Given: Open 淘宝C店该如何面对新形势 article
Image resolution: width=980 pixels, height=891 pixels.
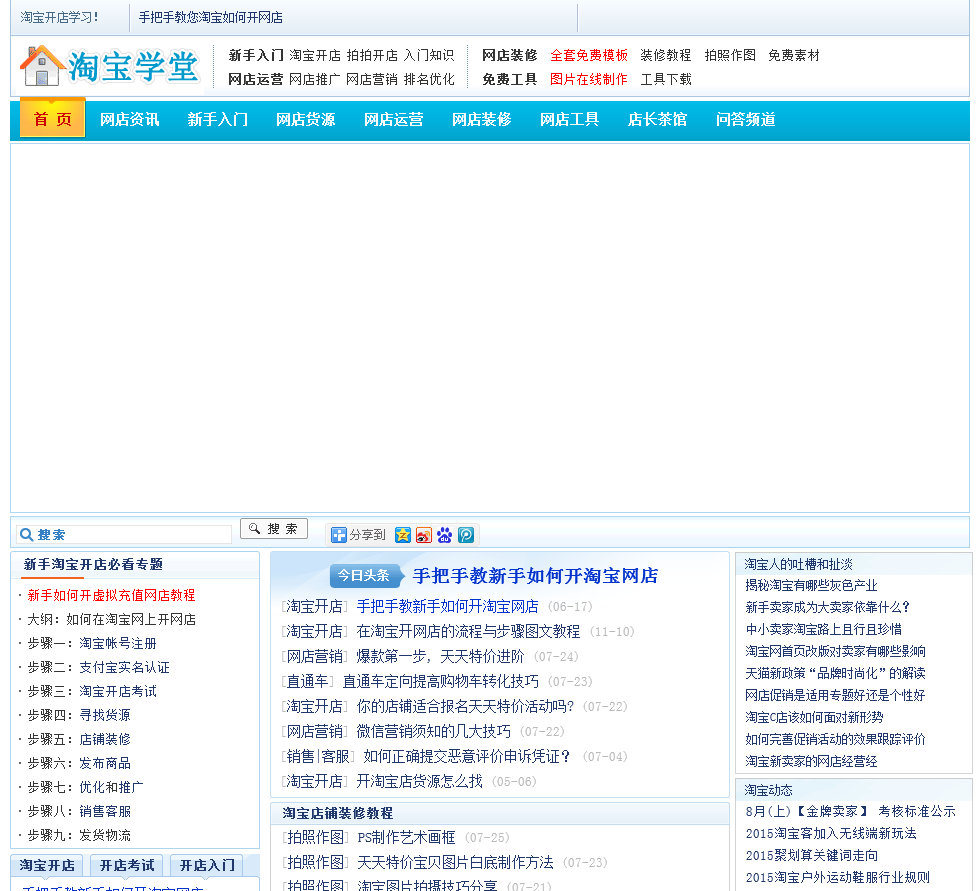Looking at the screenshot, I should coord(814,717).
